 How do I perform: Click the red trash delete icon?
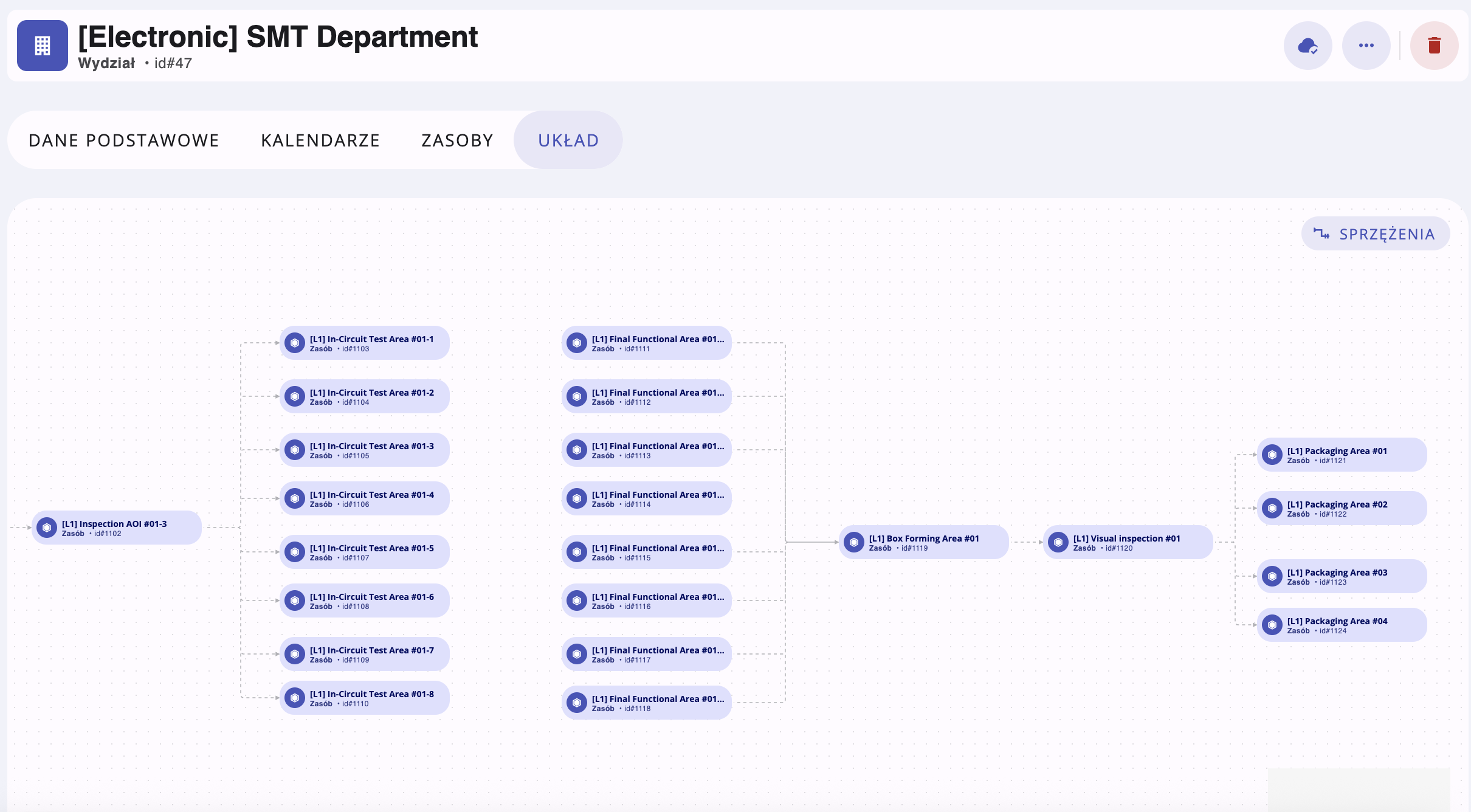1434,46
